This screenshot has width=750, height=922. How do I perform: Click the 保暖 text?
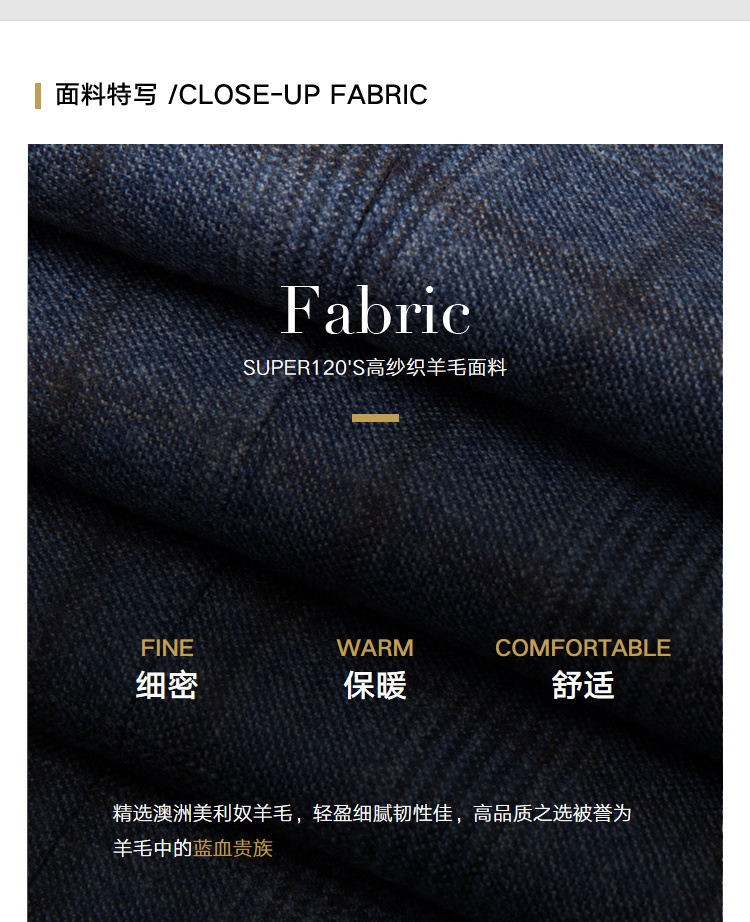tap(375, 685)
